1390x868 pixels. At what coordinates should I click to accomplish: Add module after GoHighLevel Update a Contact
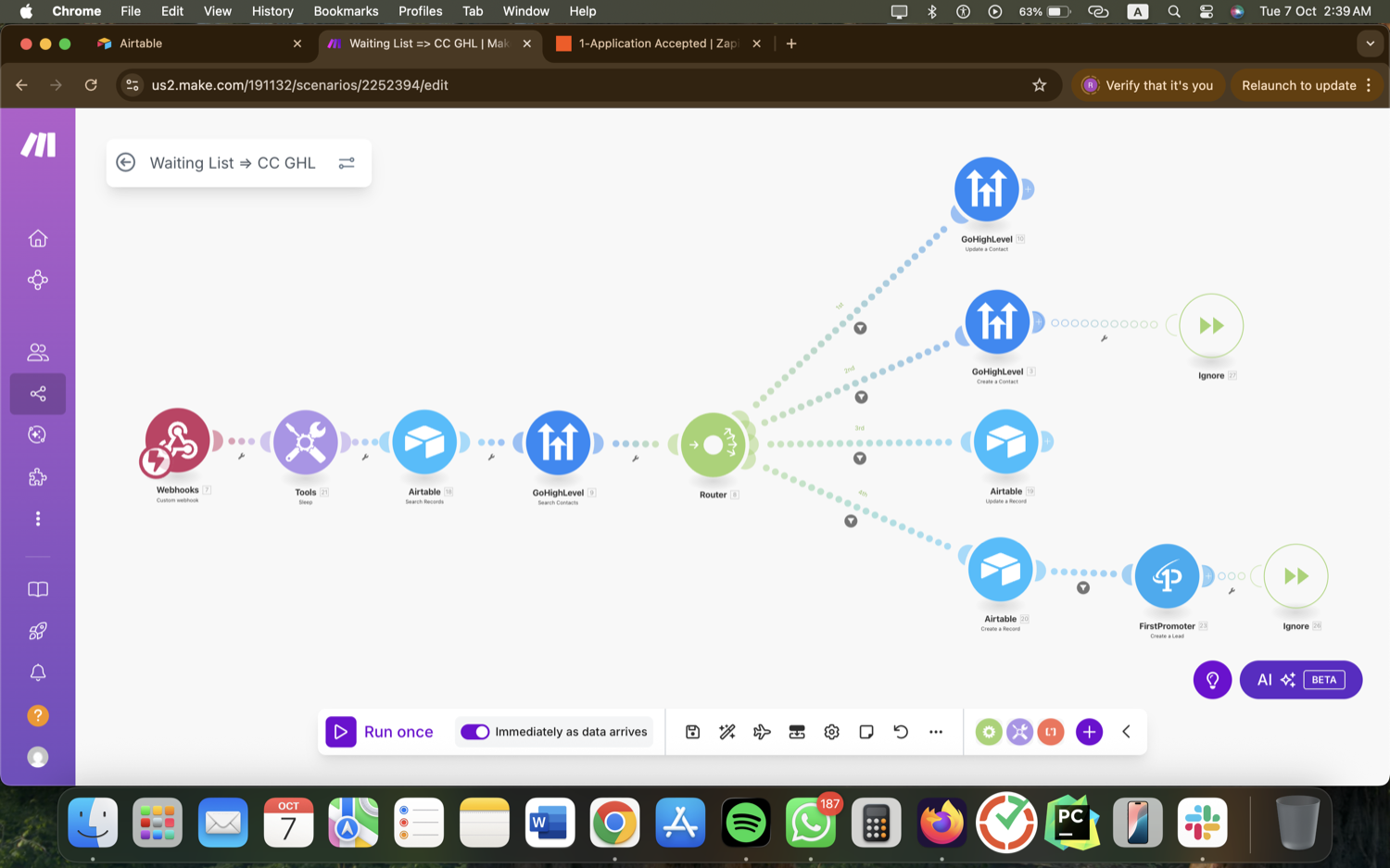point(1028,189)
